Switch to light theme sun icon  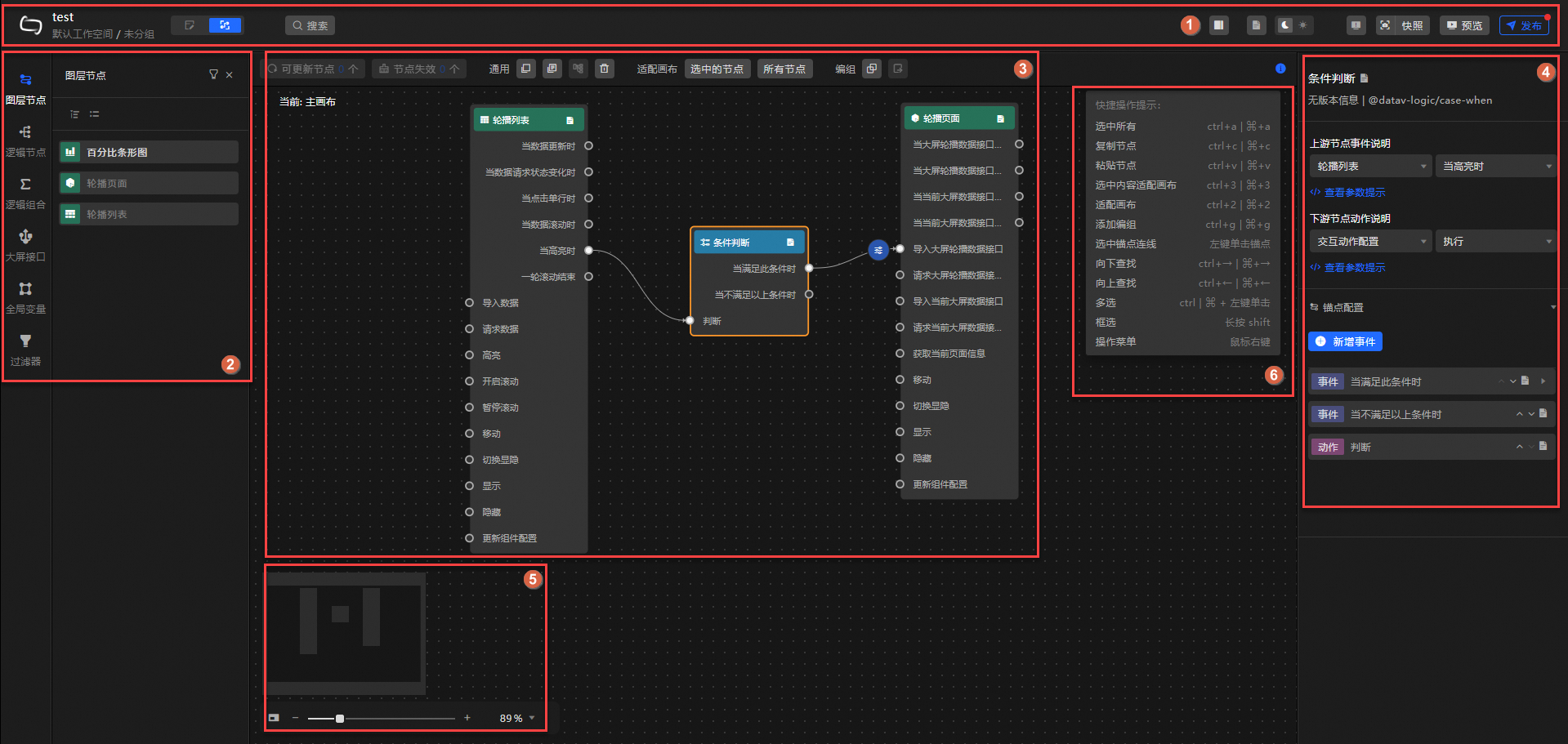tap(1303, 25)
